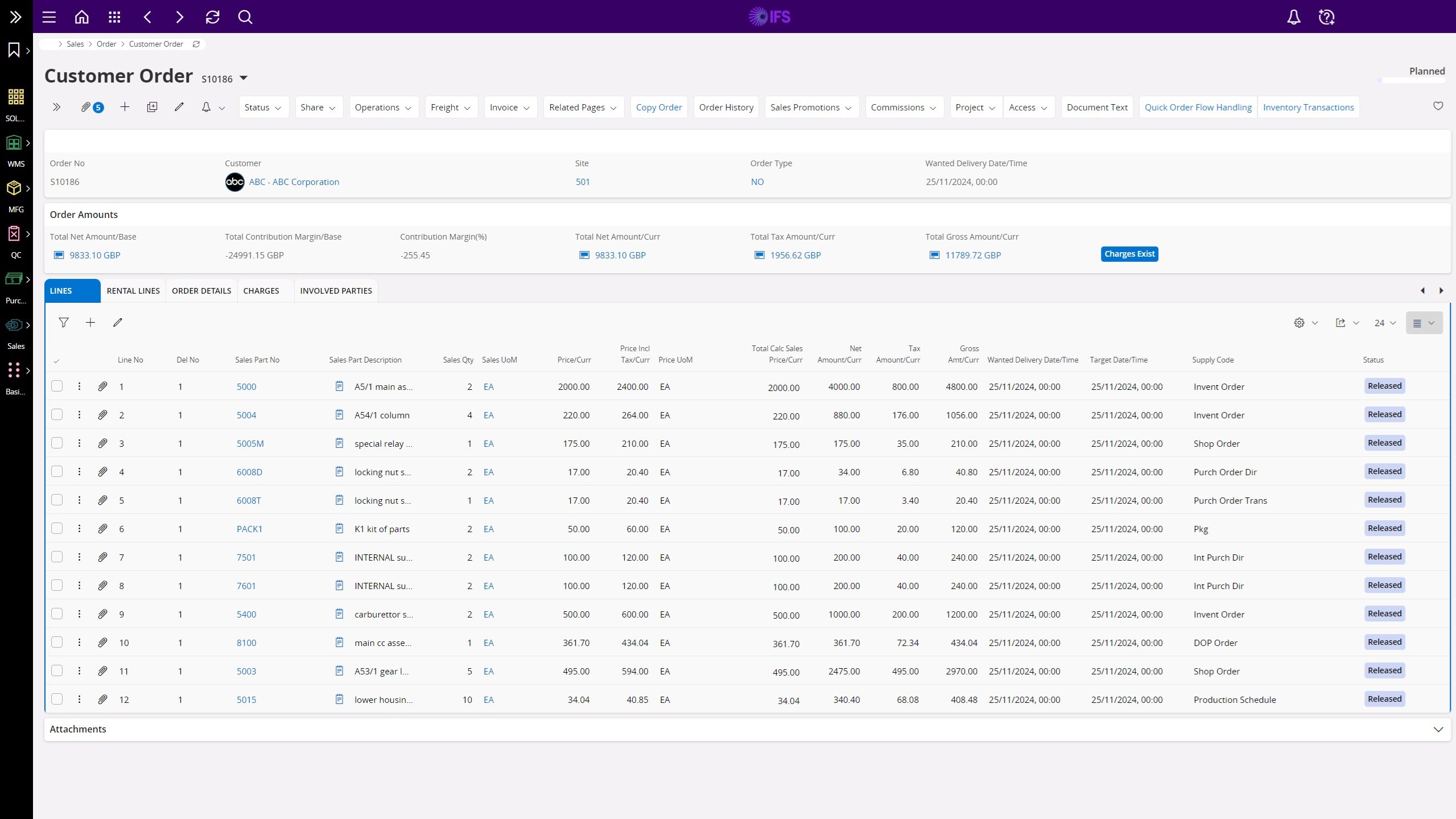The image size is (1456, 819).
Task: Check the checkbox for line 1
Action: coord(57,386)
